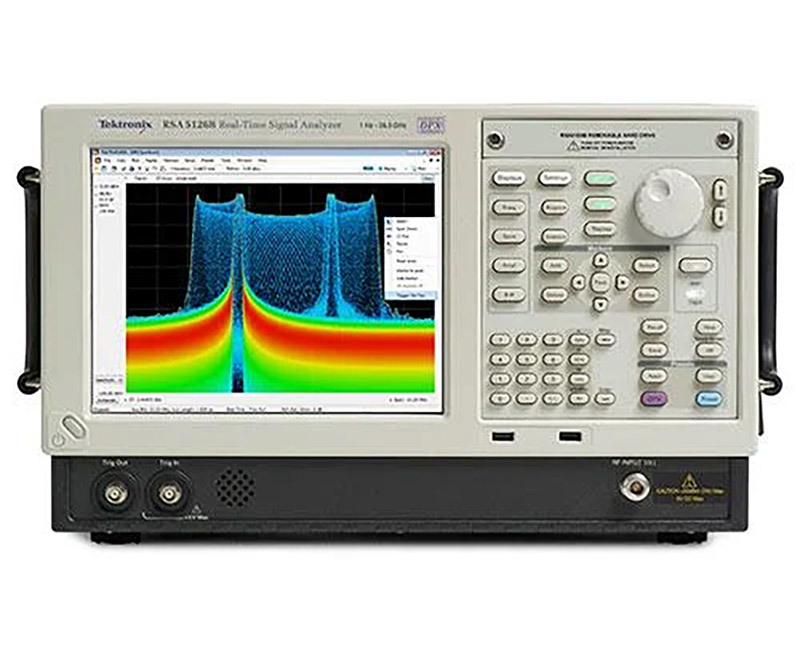
Task: Push the Recall key
Action: tap(654, 327)
